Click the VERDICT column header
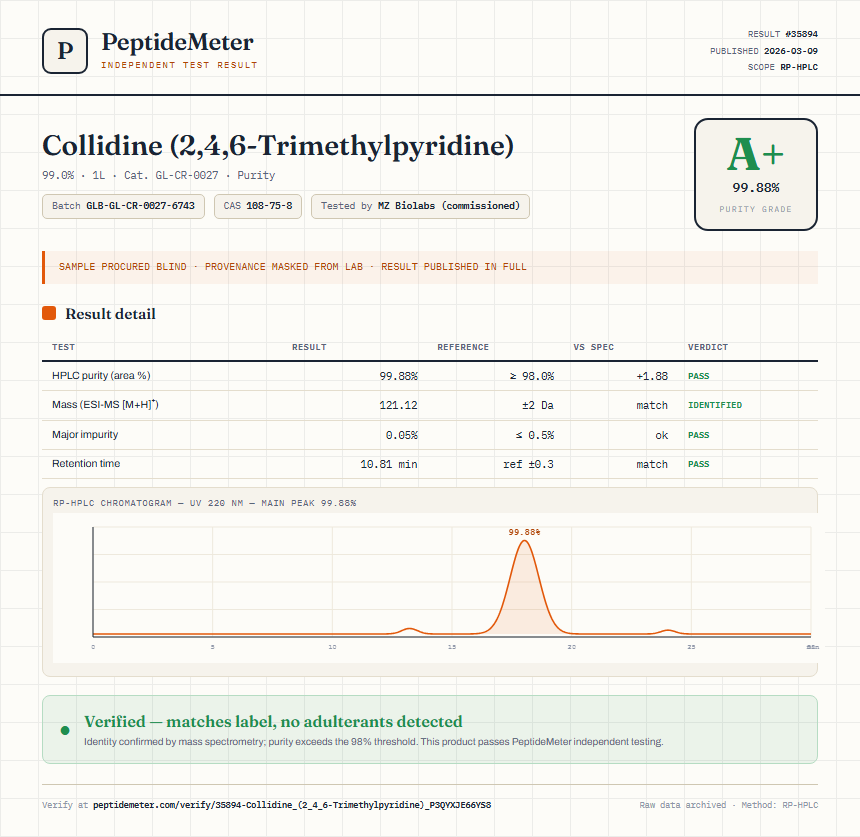This screenshot has width=860, height=837. click(x=708, y=347)
